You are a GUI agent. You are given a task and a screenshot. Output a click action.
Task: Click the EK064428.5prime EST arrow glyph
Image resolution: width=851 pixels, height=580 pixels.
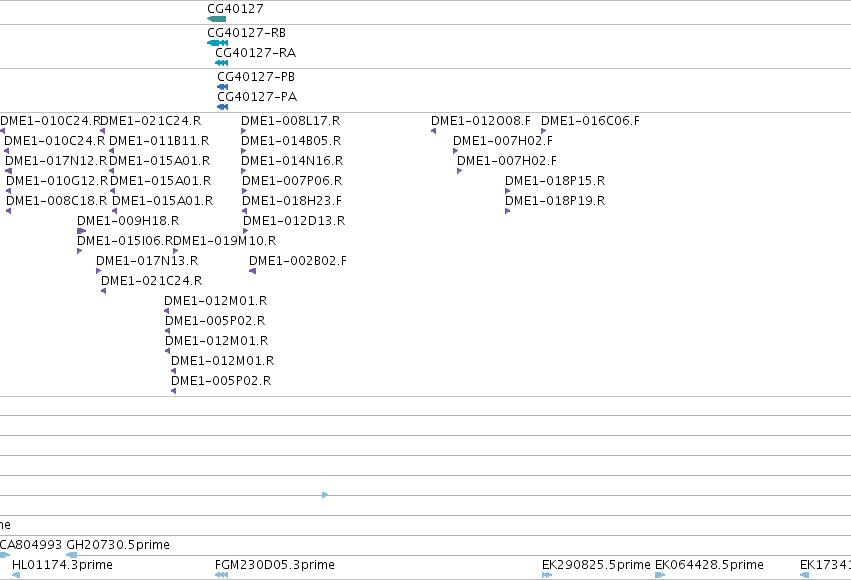point(660,575)
